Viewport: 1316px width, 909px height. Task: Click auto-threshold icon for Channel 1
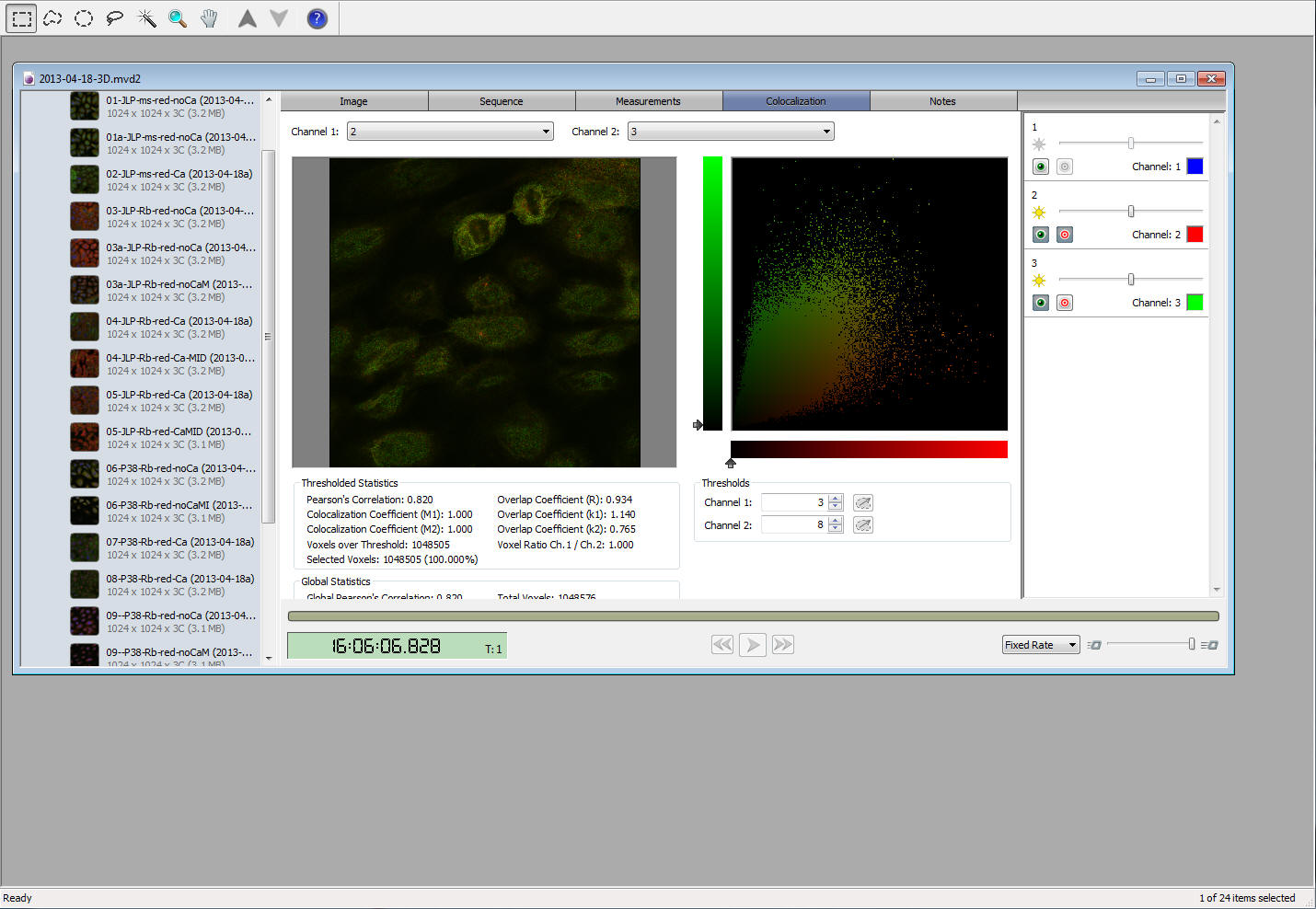tap(862, 502)
